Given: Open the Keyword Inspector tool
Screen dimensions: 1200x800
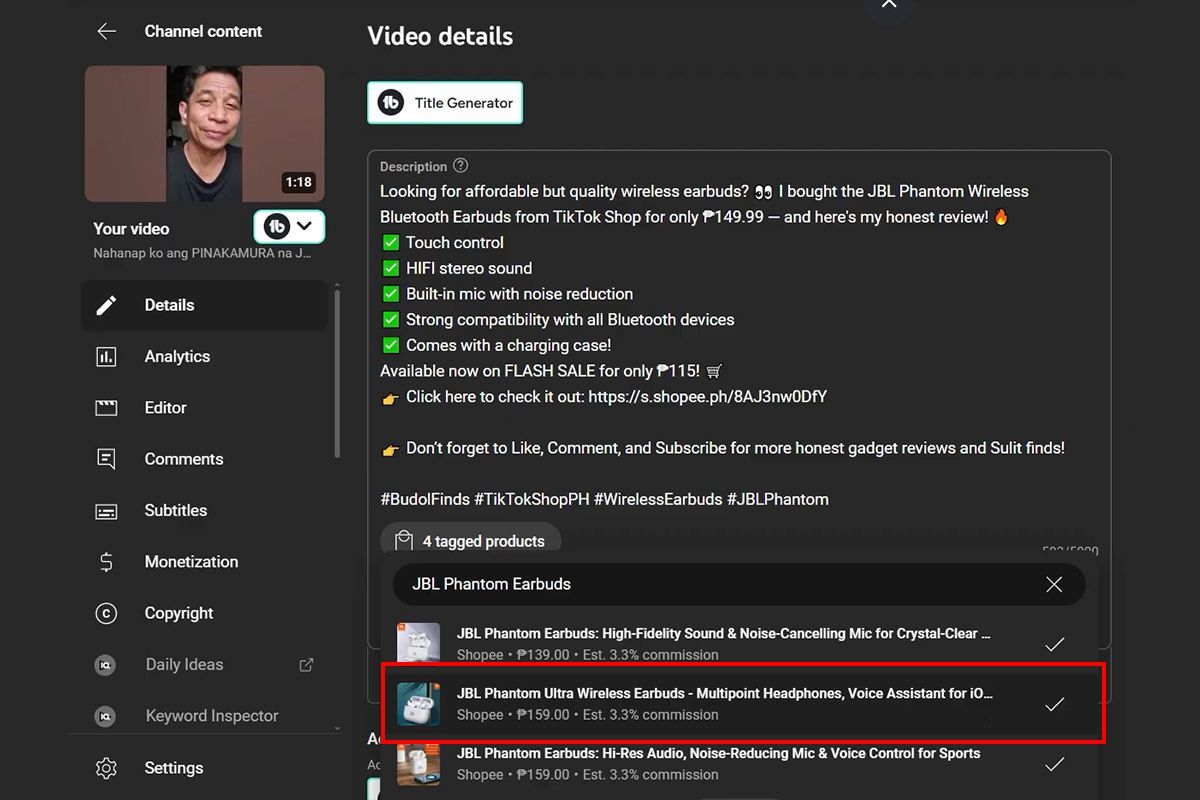Looking at the screenshot, I should [x=204, y=715].
